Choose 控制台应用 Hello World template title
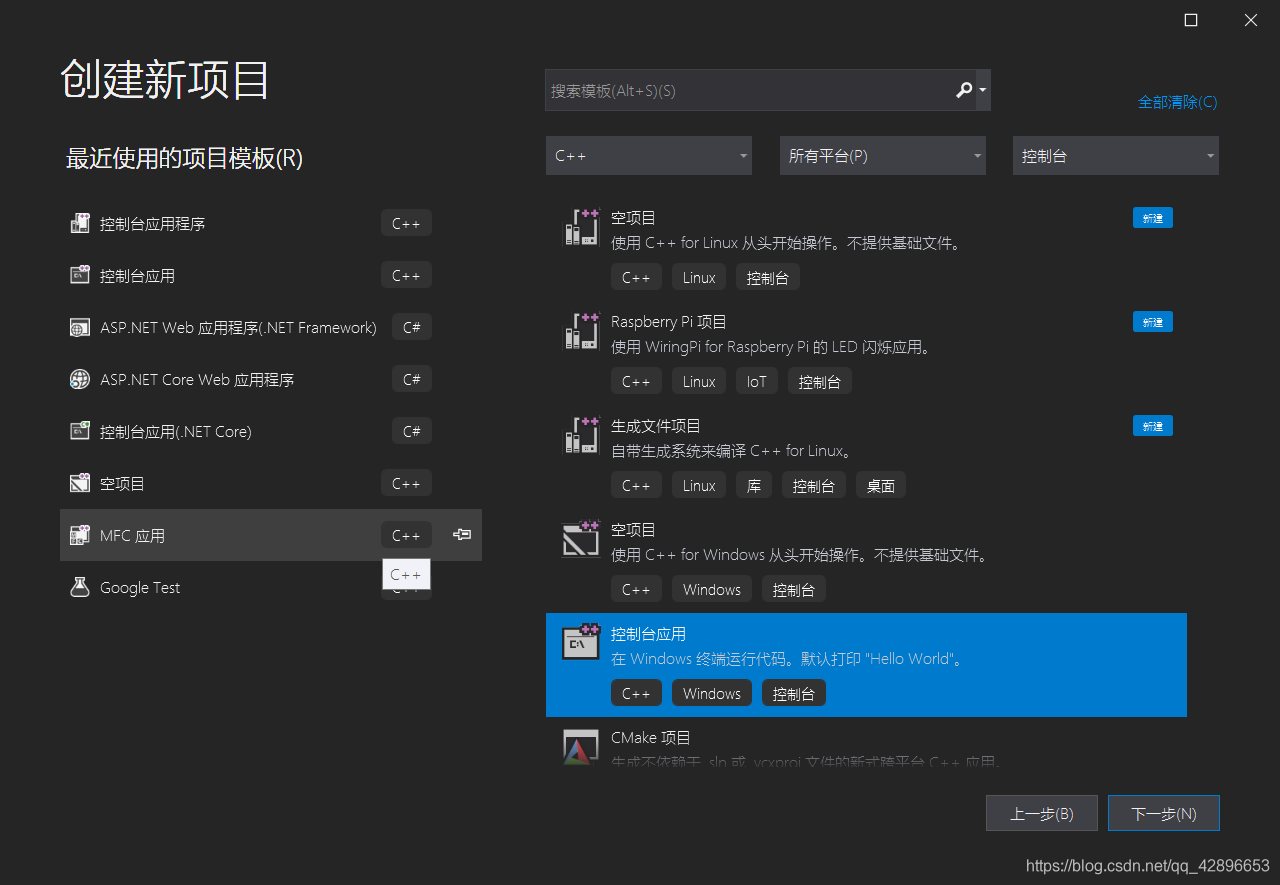The height and width of the screenshot is (885, 1280). pos(648,634)
